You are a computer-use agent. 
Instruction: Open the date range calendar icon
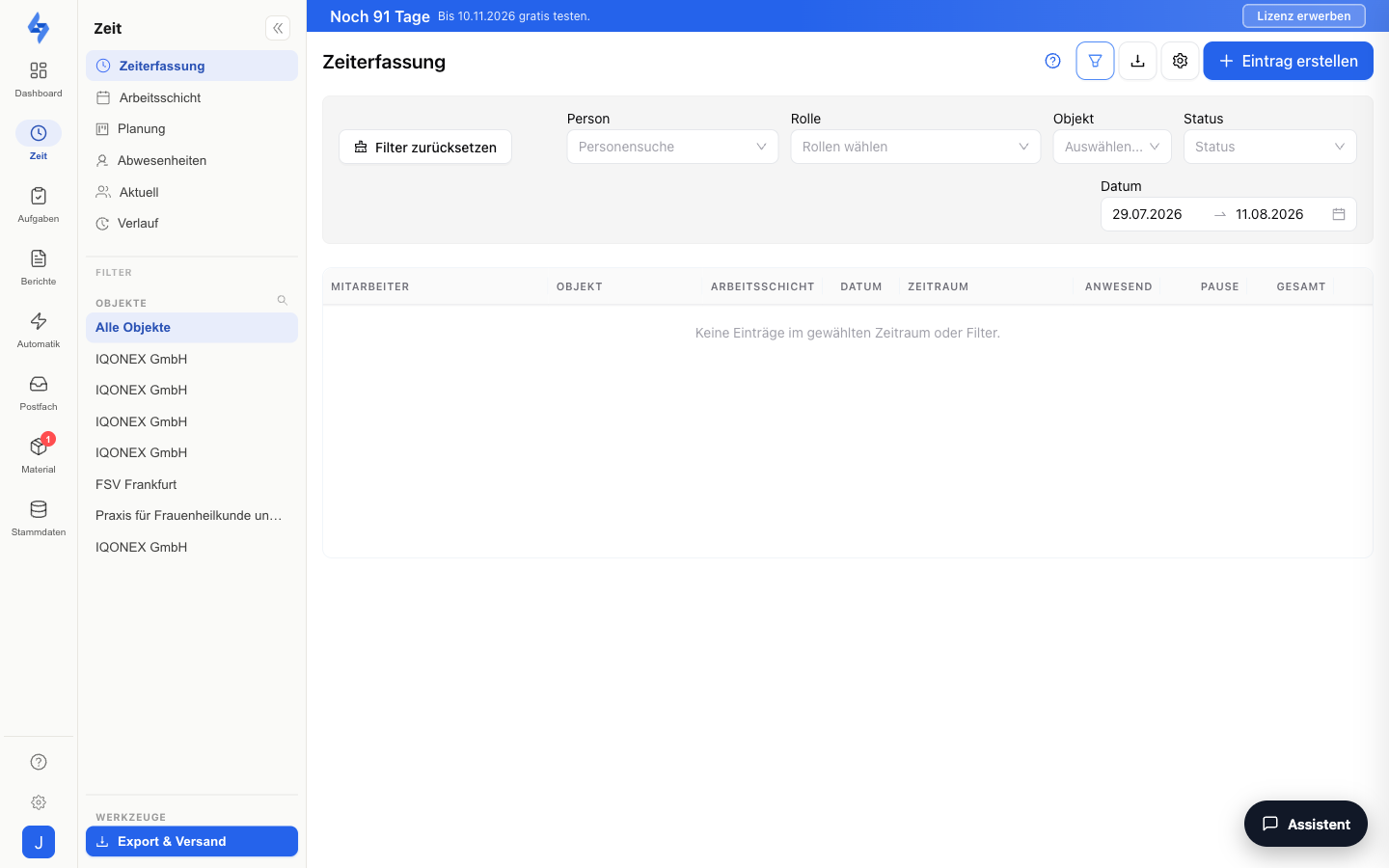tap(1339, 214)
